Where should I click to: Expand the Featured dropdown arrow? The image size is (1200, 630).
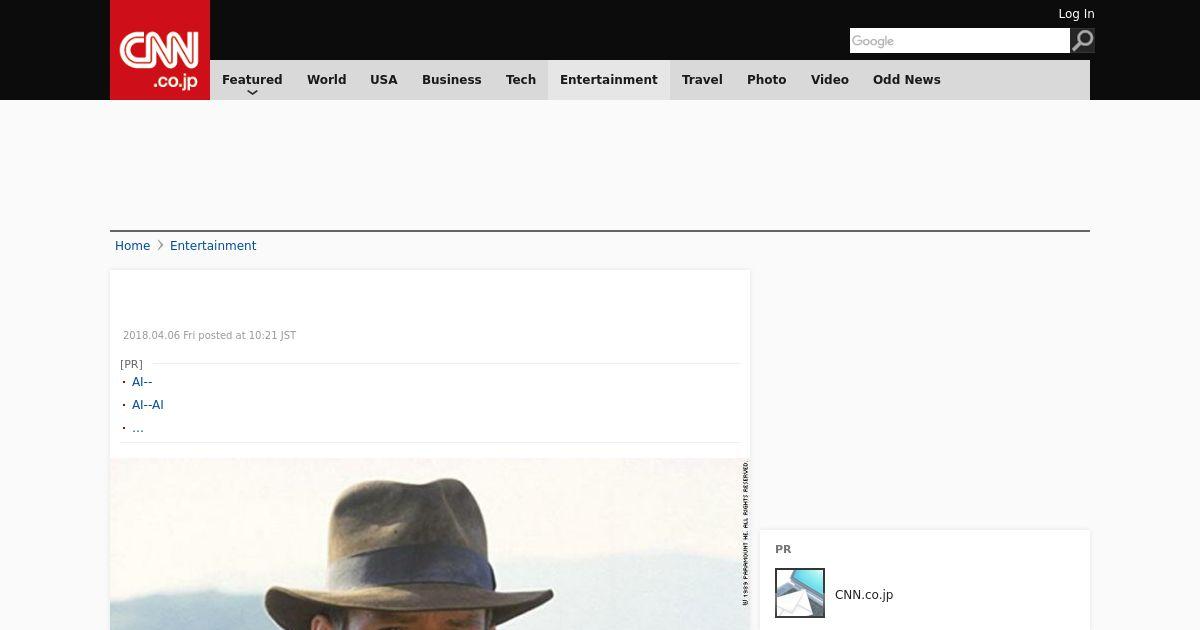[252, 92]
